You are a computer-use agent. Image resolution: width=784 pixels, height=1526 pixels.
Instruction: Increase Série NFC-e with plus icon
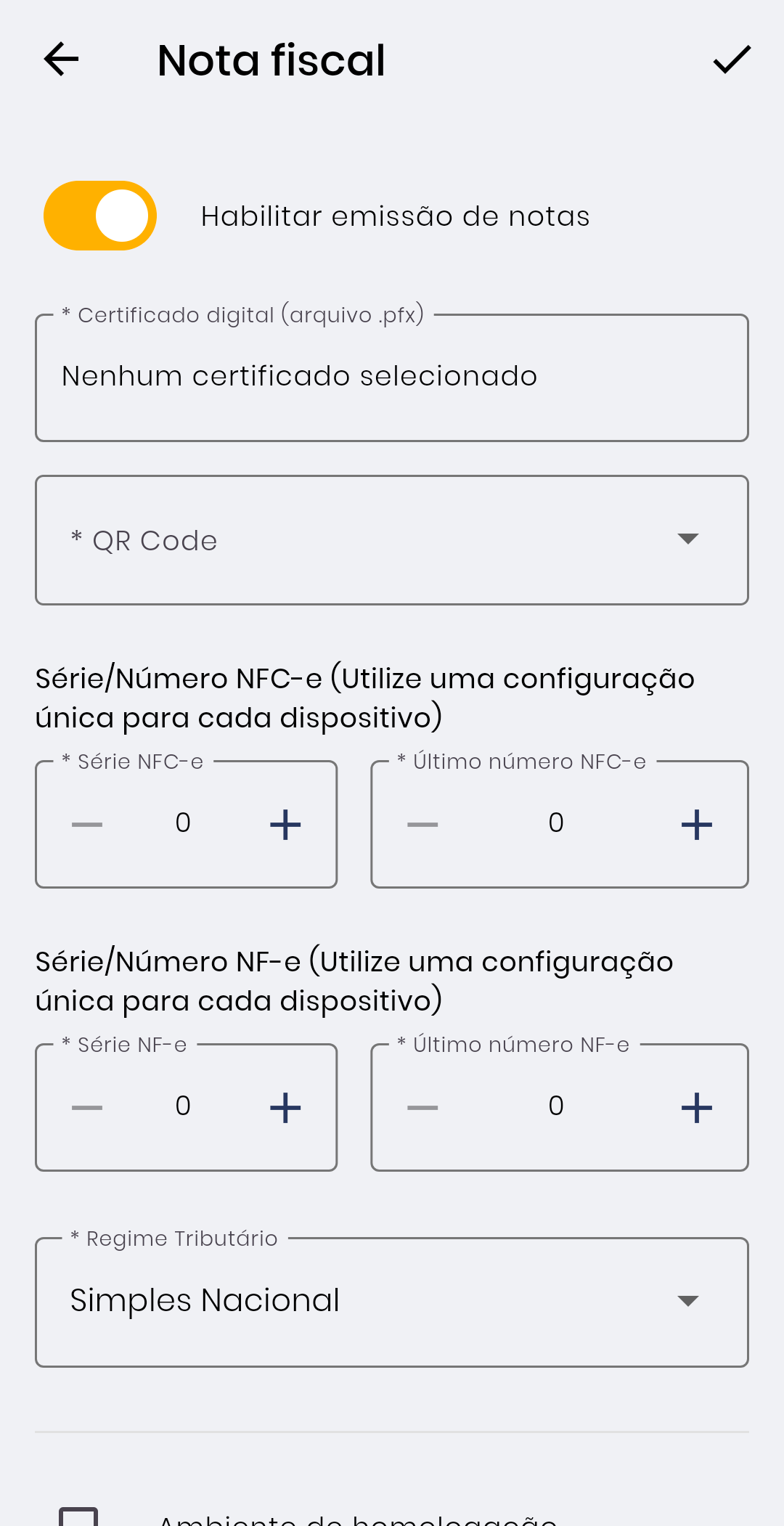pos(285,825)
